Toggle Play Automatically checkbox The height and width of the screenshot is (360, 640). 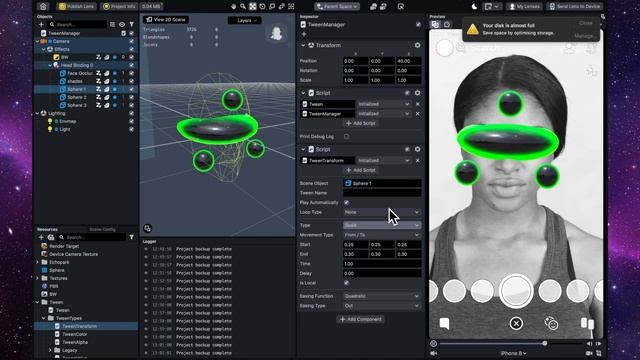point(346,202)
